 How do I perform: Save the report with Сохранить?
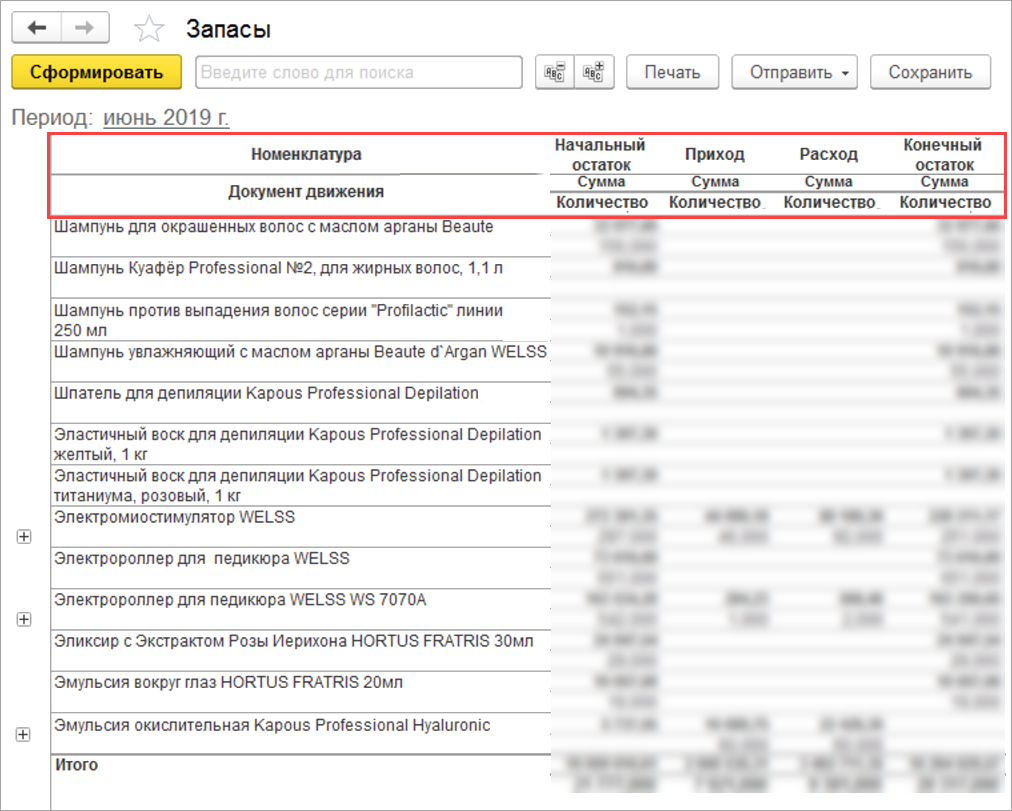coord(930,72)
